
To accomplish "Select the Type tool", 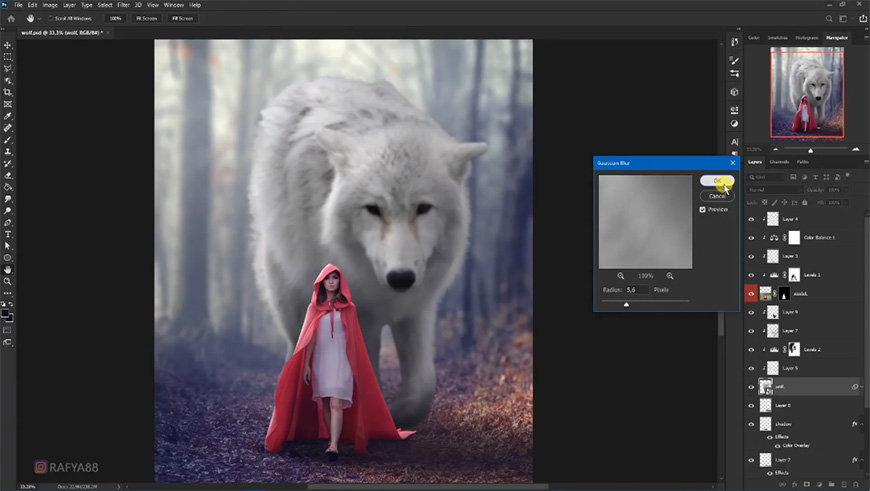I will (x=8, y=234).
